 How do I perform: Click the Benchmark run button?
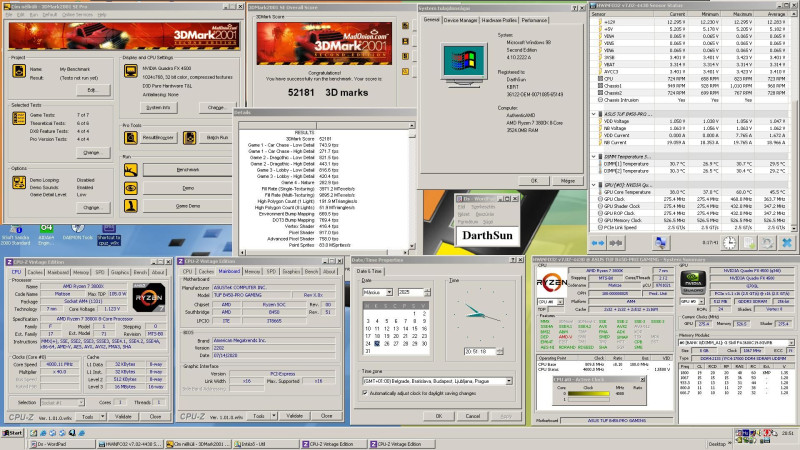coord(188,169)
